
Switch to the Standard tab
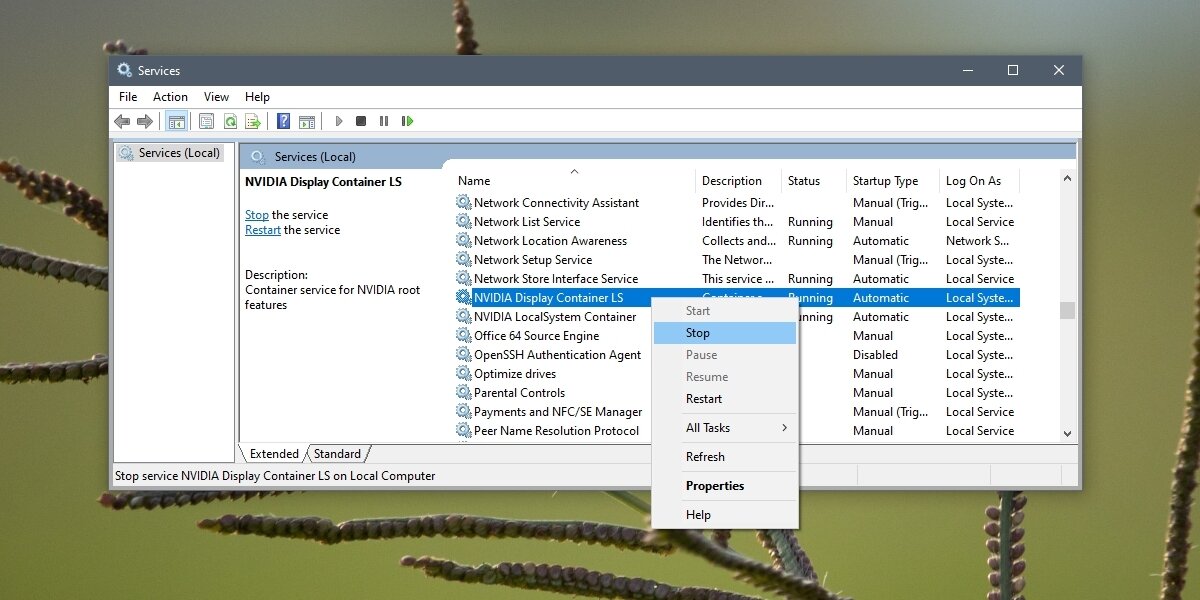[338, 453]
